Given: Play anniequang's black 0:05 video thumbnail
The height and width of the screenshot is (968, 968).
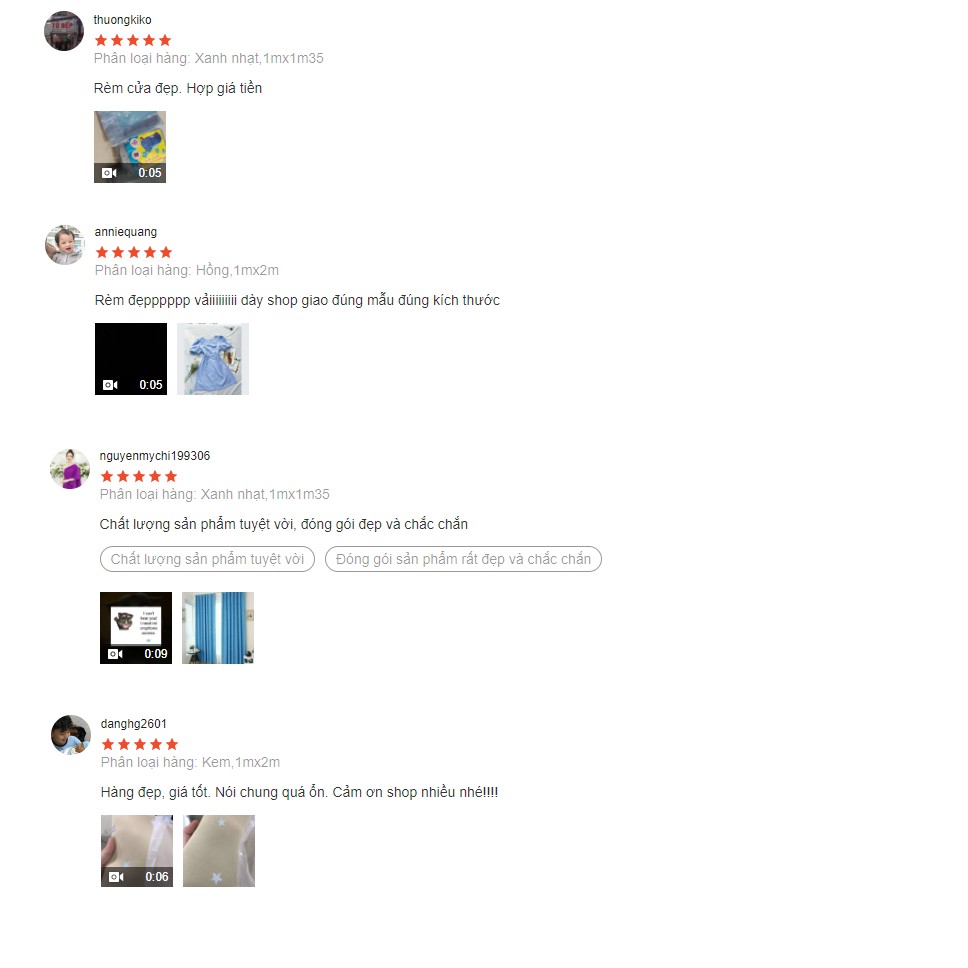Looking at the screenshot, I should click(x=131, y=359).
